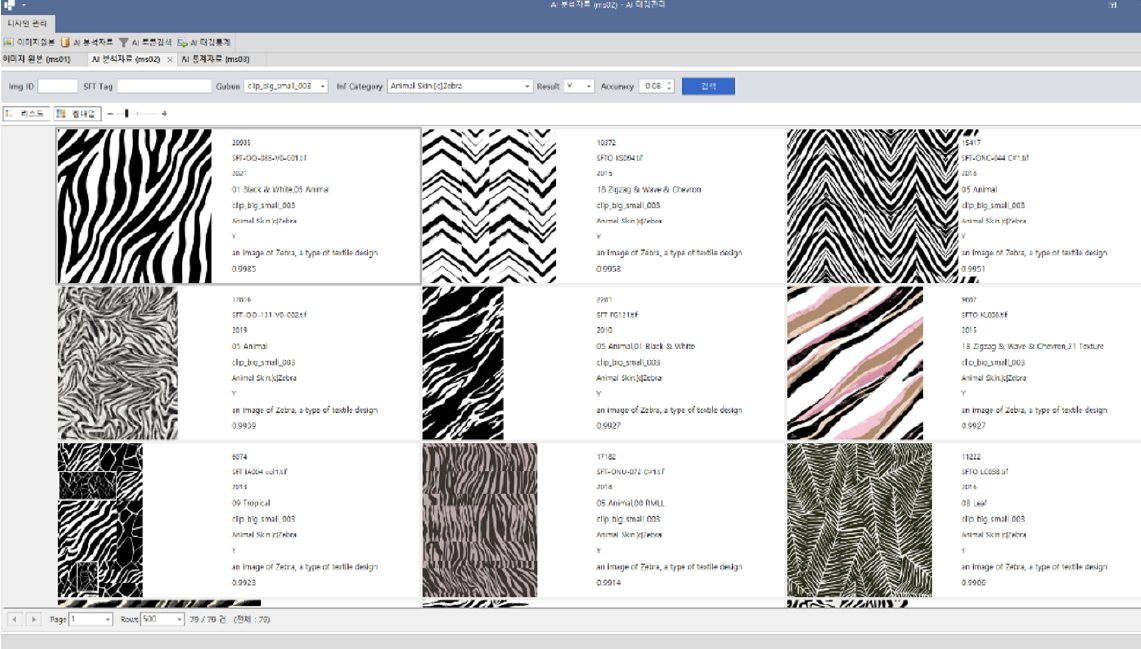Go to next page with right arrow
Screen dimensions: 1141x649
coord(35,620)
